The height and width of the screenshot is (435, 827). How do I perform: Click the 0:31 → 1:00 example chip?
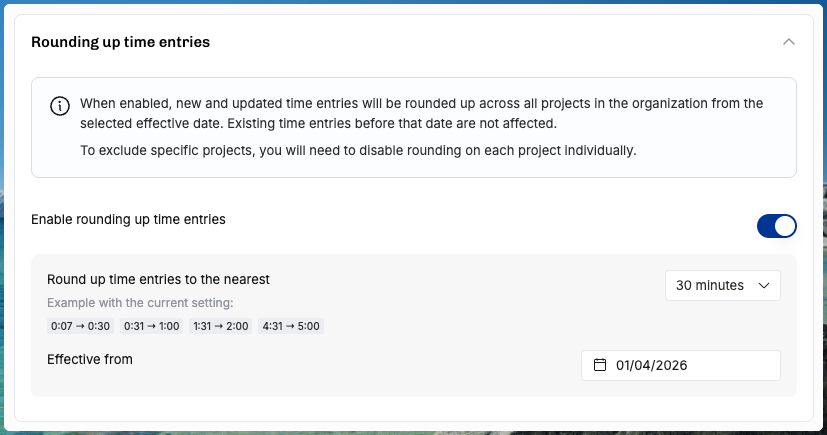[151, 326]
